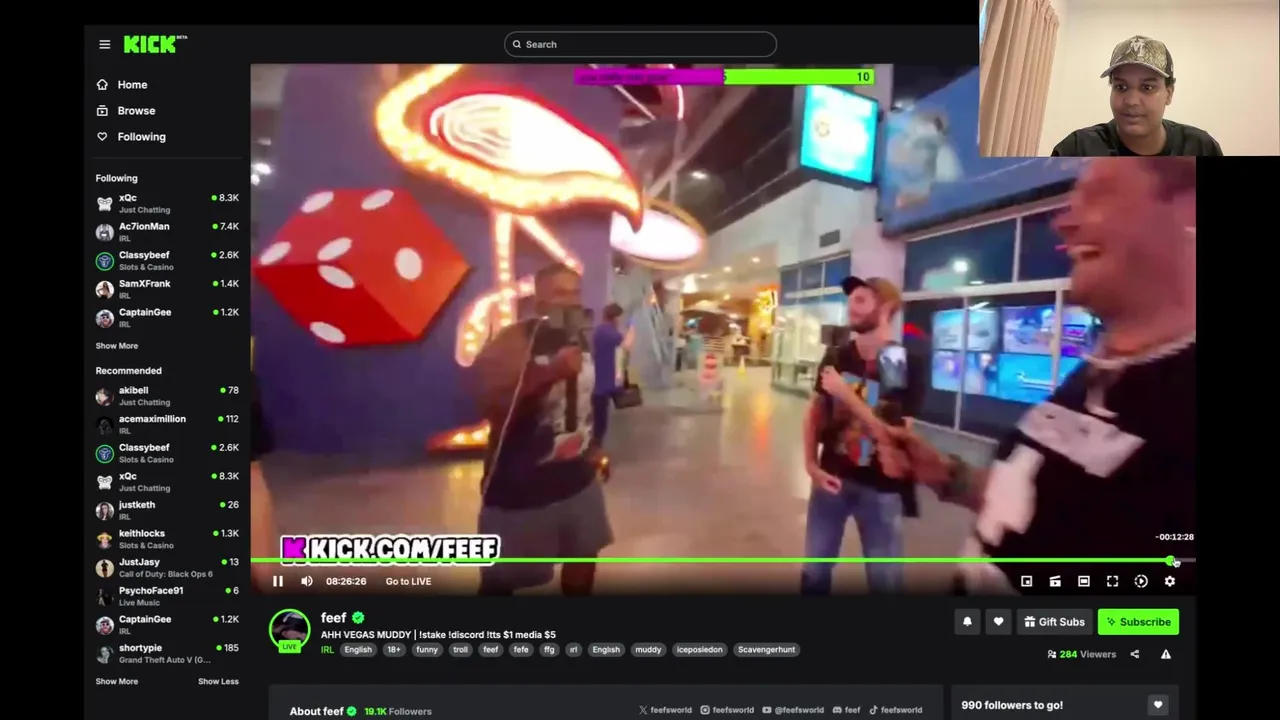This screenshot has height=720, width=1280.
Task: Open SamXFrank channel
Action: [167, 289]
